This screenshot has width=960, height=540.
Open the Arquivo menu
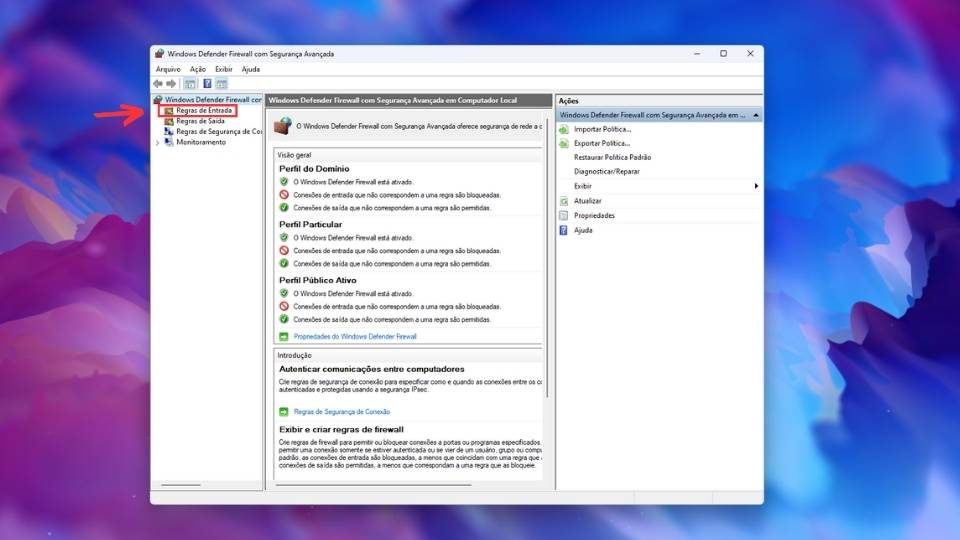click(168, 69)
